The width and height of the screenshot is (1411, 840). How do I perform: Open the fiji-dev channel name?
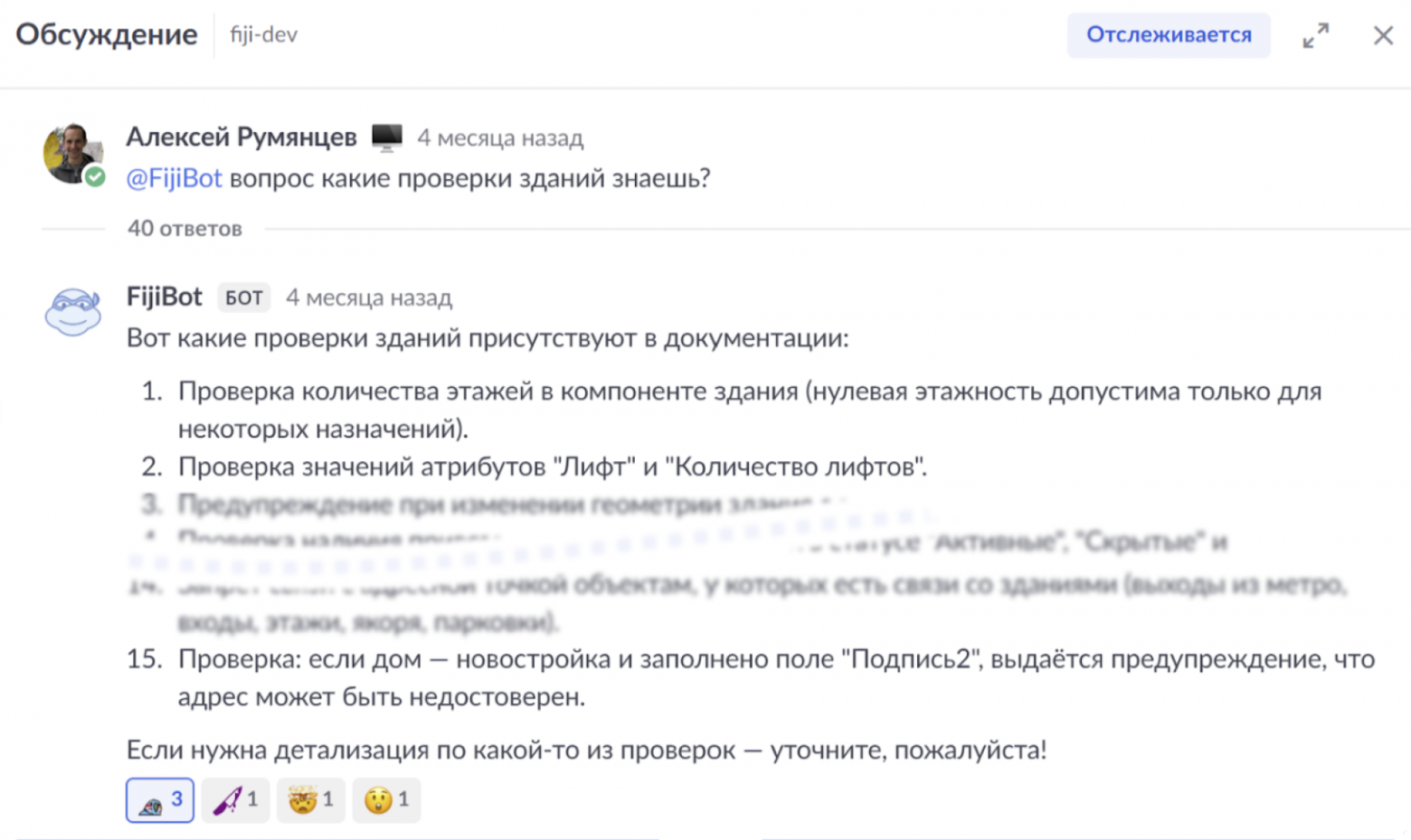(261, 35)
